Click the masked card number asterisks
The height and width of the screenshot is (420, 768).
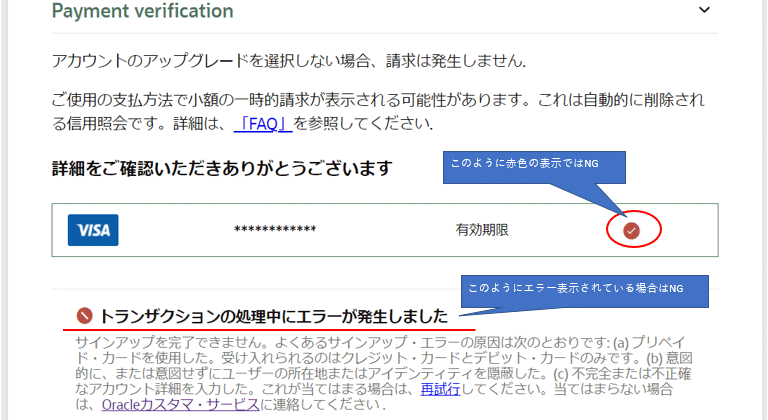coord(275,229)
